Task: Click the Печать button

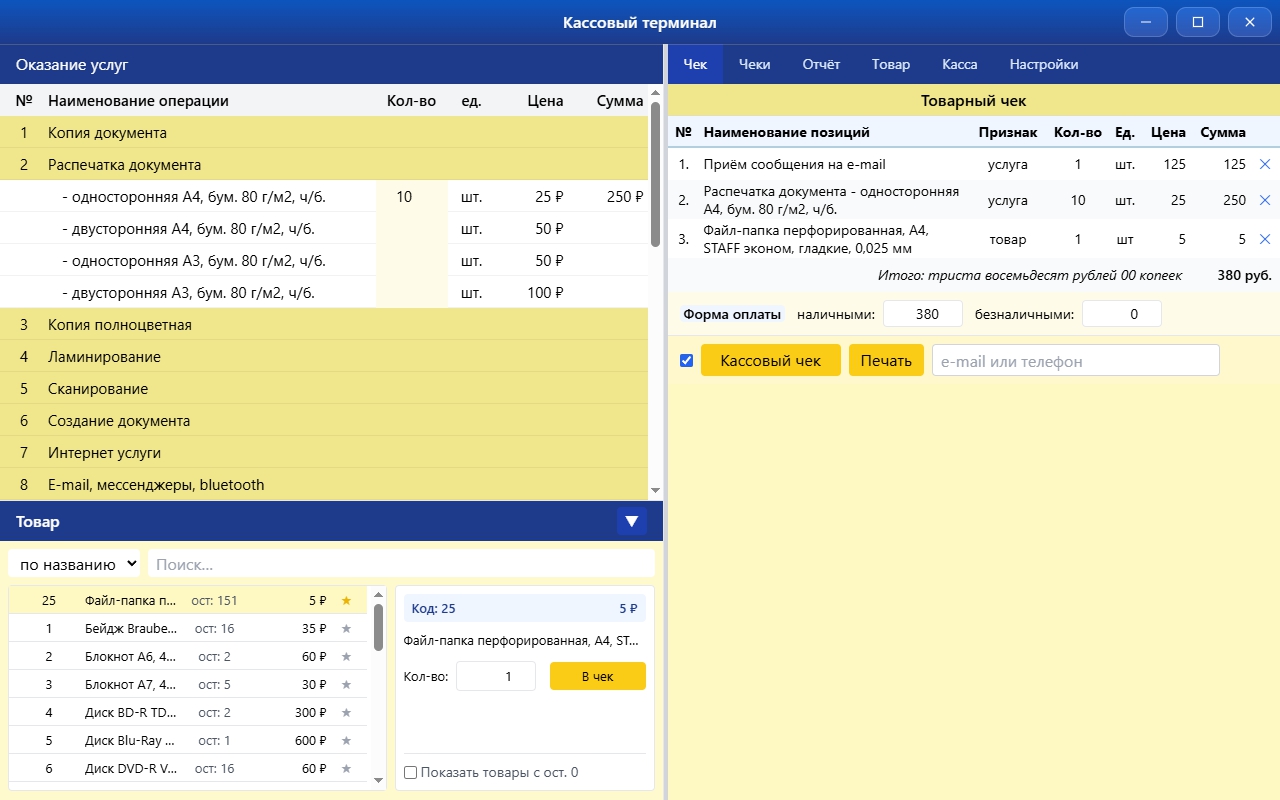Action: 886,360
